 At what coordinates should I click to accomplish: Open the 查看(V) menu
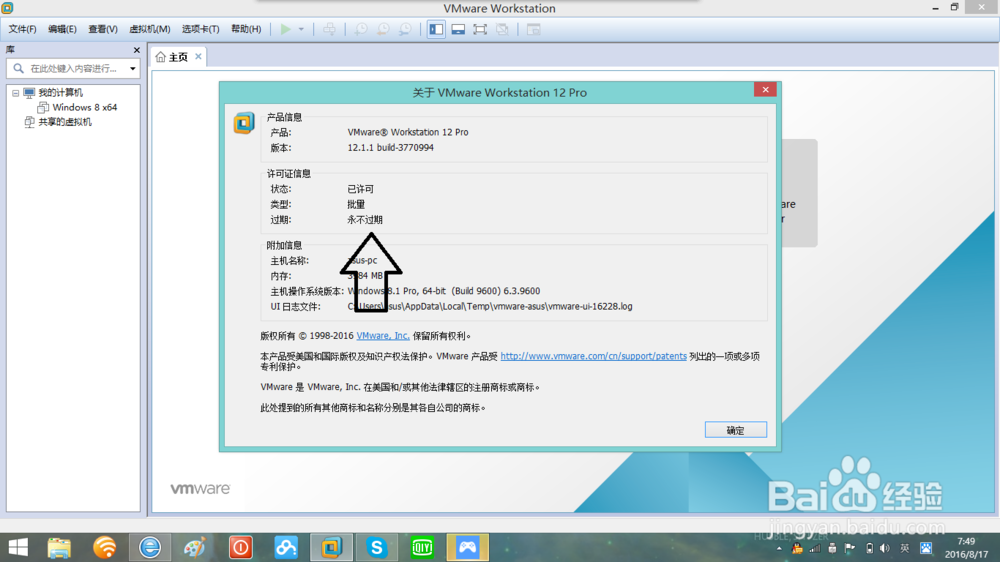[x=103, y=29]
